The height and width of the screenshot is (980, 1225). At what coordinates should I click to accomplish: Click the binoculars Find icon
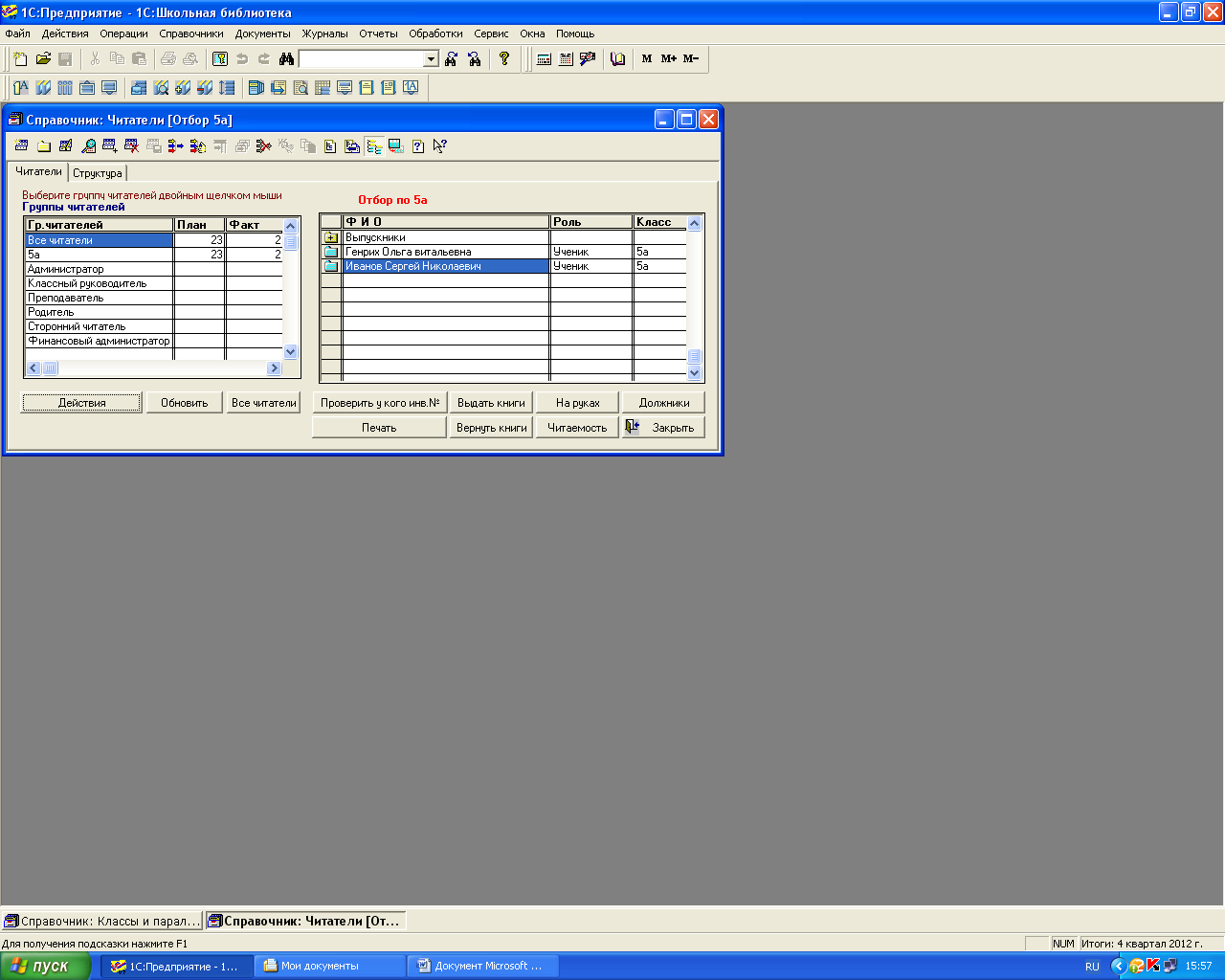286,59
